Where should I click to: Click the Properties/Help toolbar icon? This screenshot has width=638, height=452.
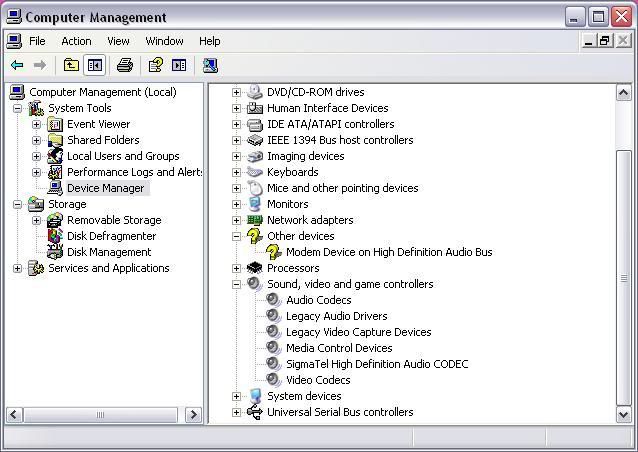[x=156, y=65]
